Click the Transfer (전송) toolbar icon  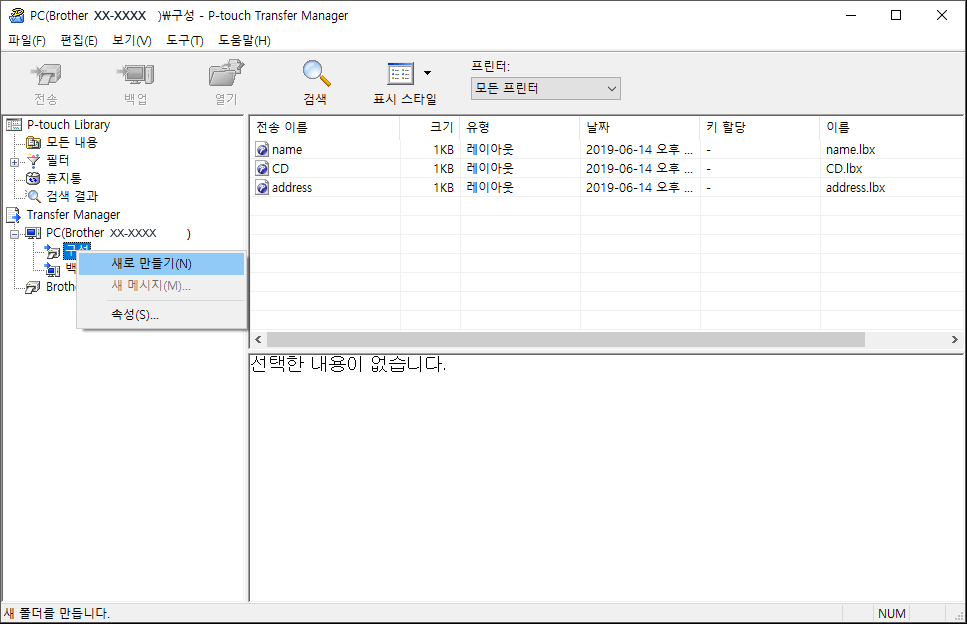click(46, 75)
